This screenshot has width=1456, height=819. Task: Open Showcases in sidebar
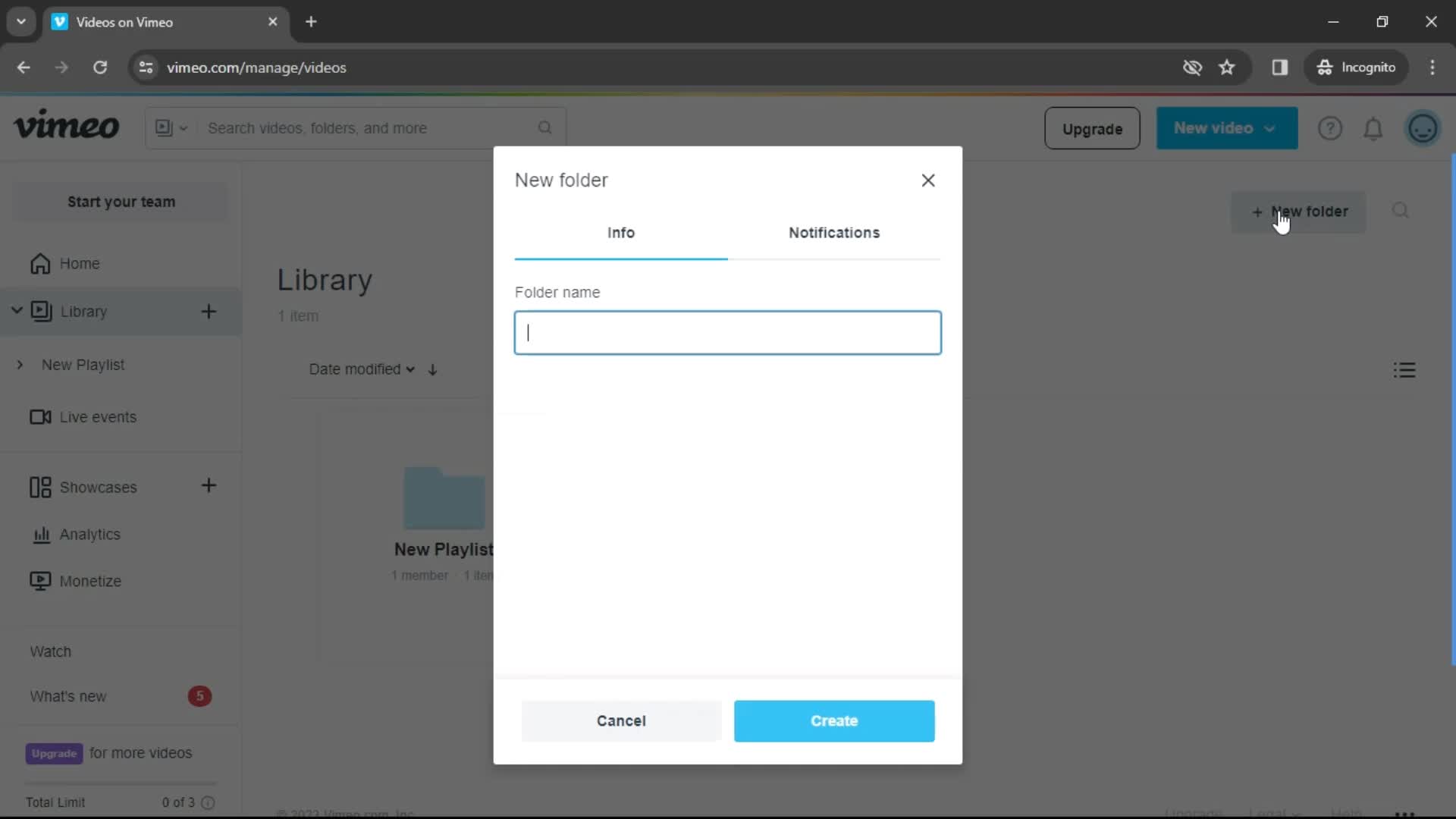pos(98,488)
